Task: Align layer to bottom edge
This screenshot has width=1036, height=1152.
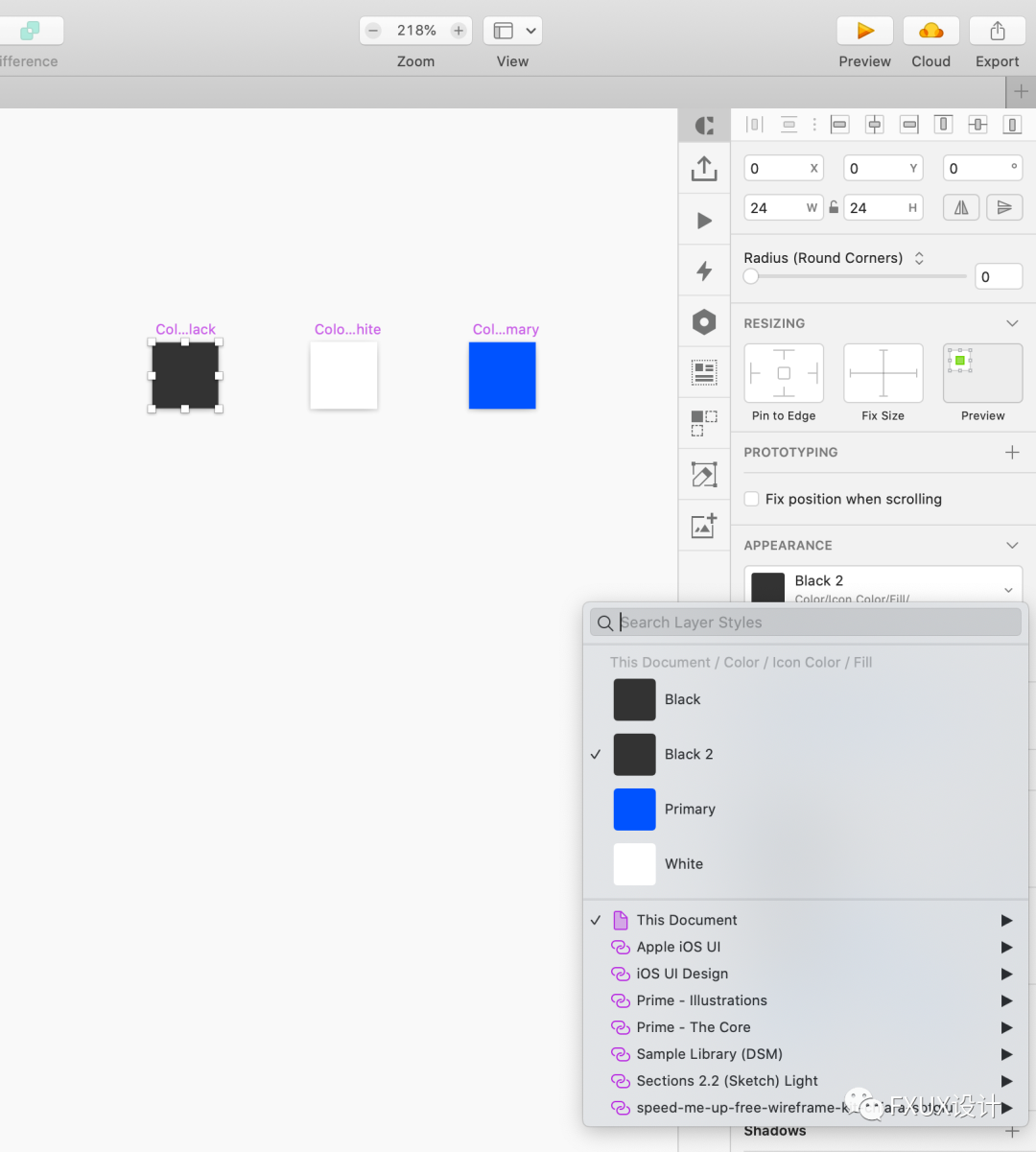Action: pos(1012,124)
